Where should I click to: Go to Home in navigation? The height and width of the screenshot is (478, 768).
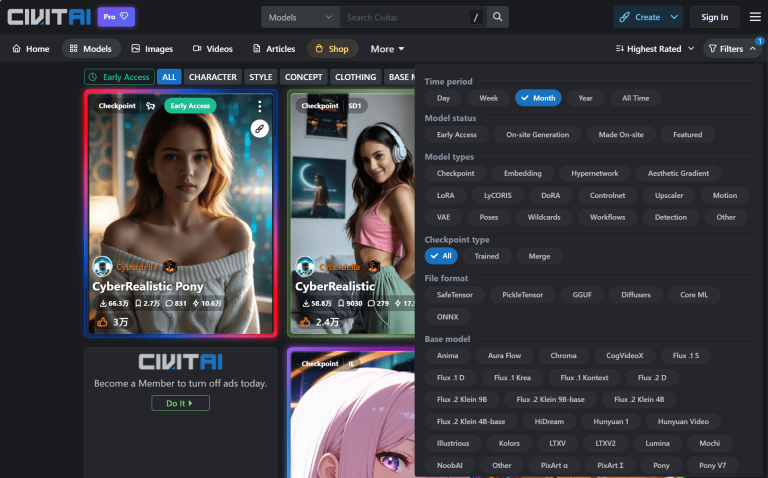[x=31, y=48]
